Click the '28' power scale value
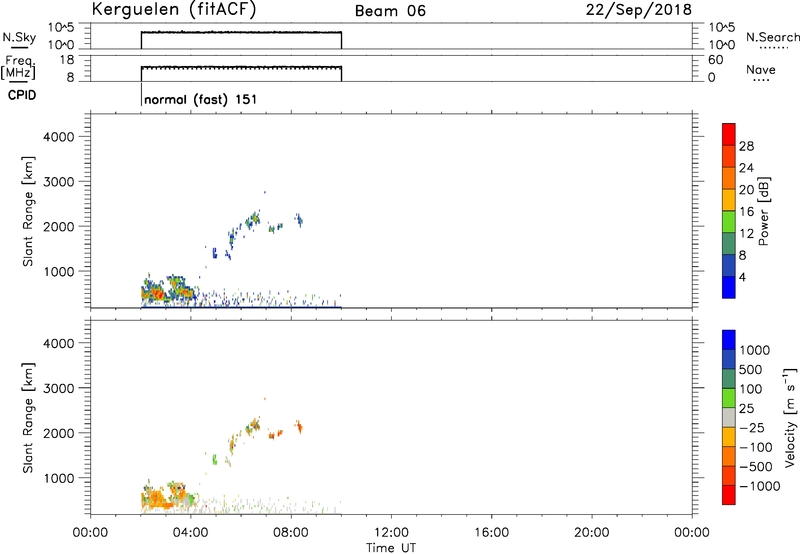800x554 pixels. coord(746,146)
